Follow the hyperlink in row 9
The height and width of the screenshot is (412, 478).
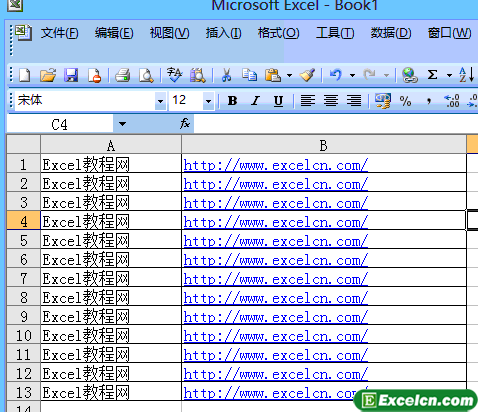pyautogui.click(x=275, y=317)
